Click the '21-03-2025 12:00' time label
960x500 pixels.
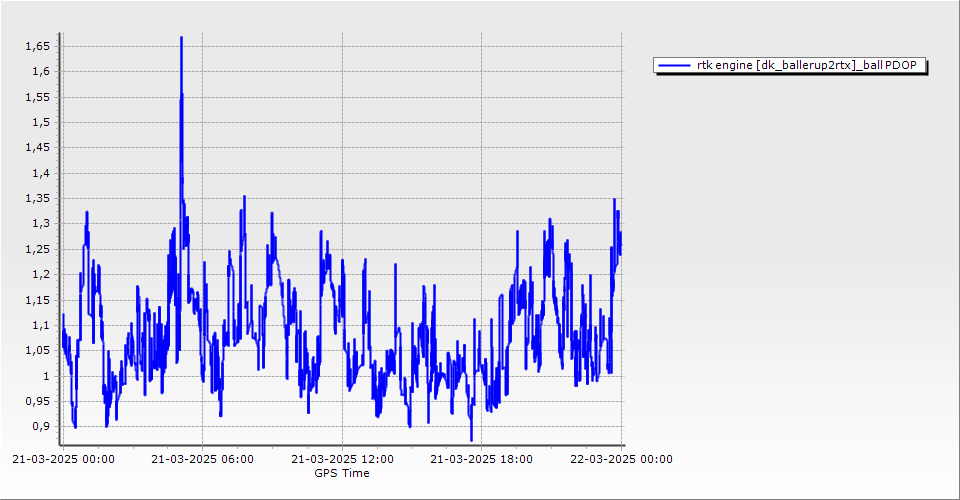click(342, 459)
